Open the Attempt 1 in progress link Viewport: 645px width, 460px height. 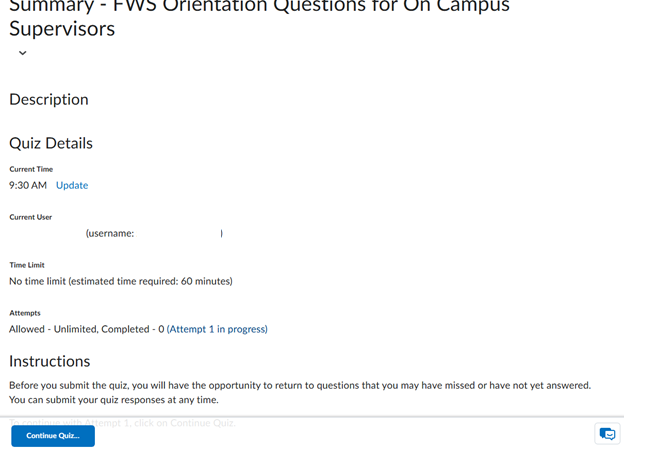[217, 329]
